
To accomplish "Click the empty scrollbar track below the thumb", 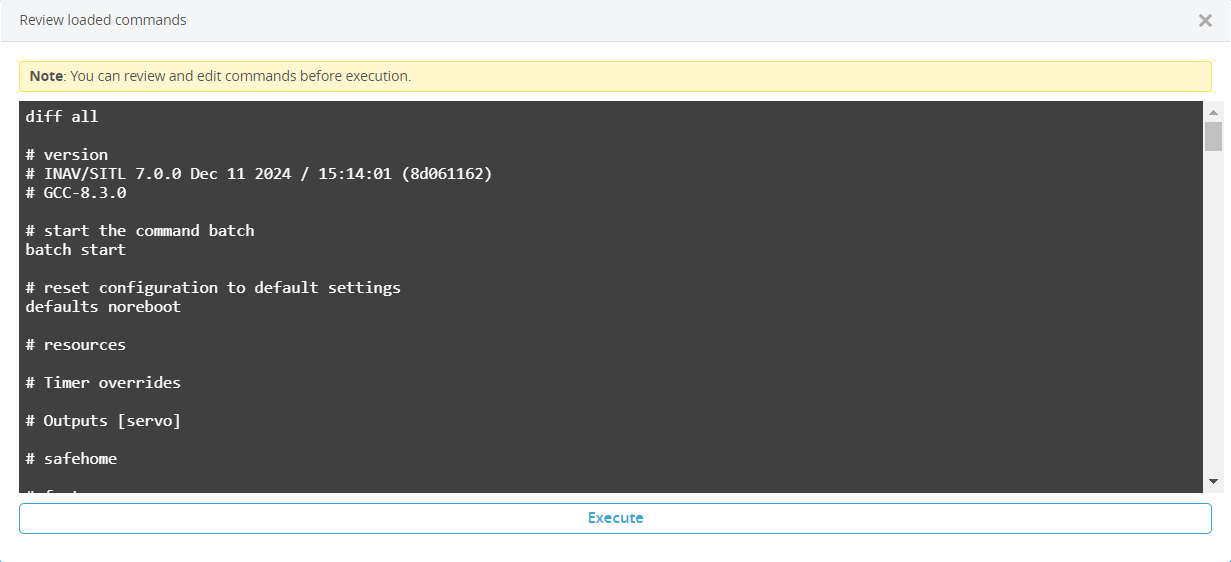I will pyautogui.click(x=1213, y=320).
